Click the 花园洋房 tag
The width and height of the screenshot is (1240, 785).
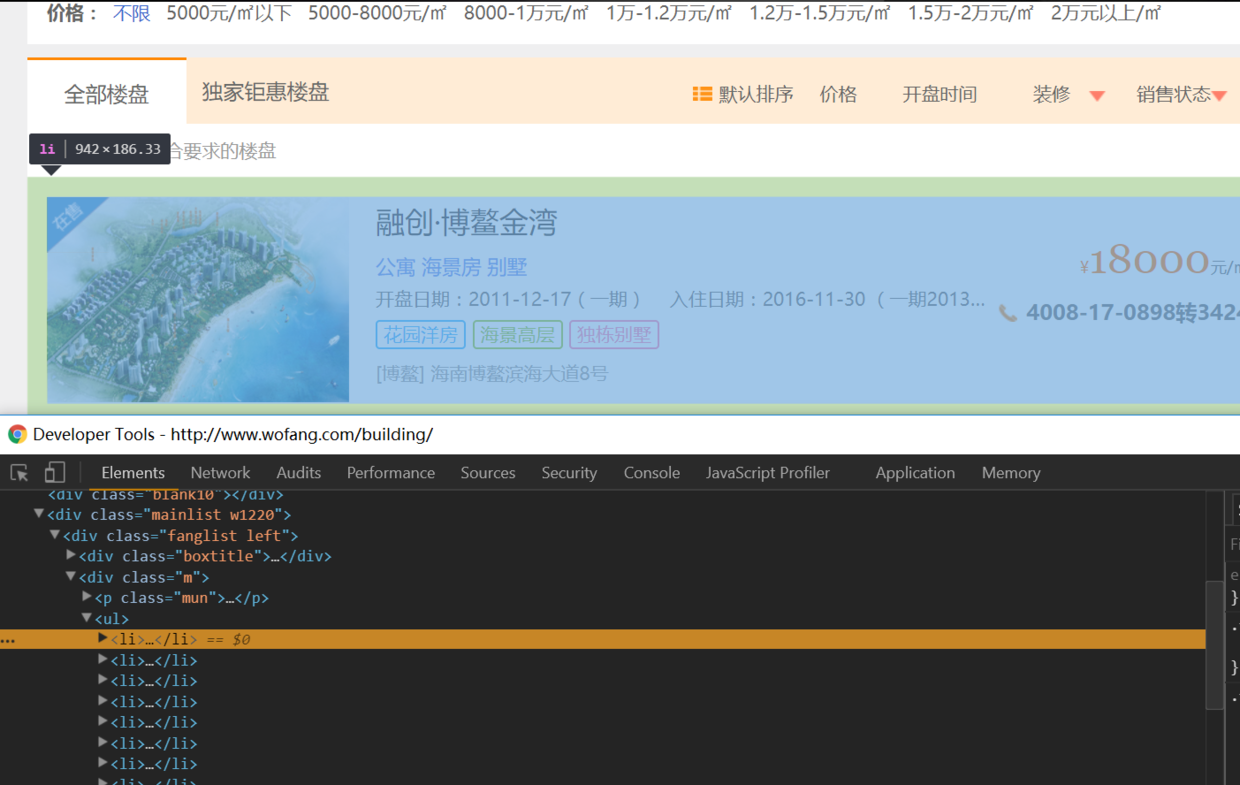(421, 334)
